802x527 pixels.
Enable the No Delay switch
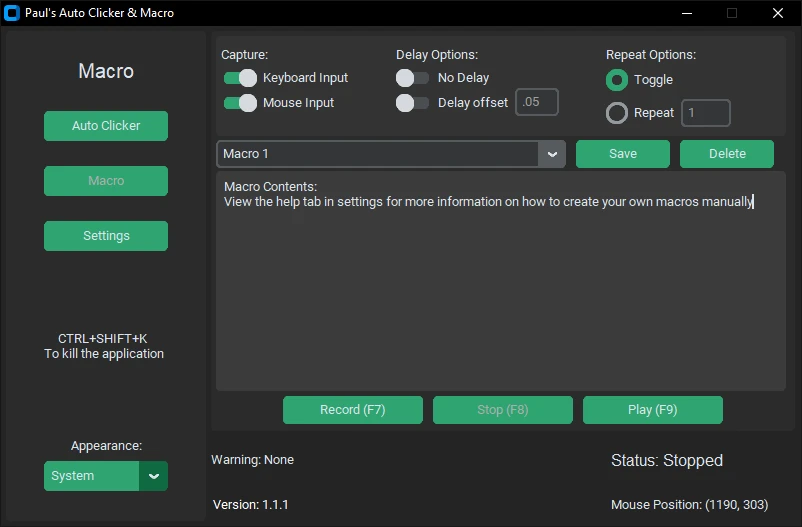tap(412, 78)
